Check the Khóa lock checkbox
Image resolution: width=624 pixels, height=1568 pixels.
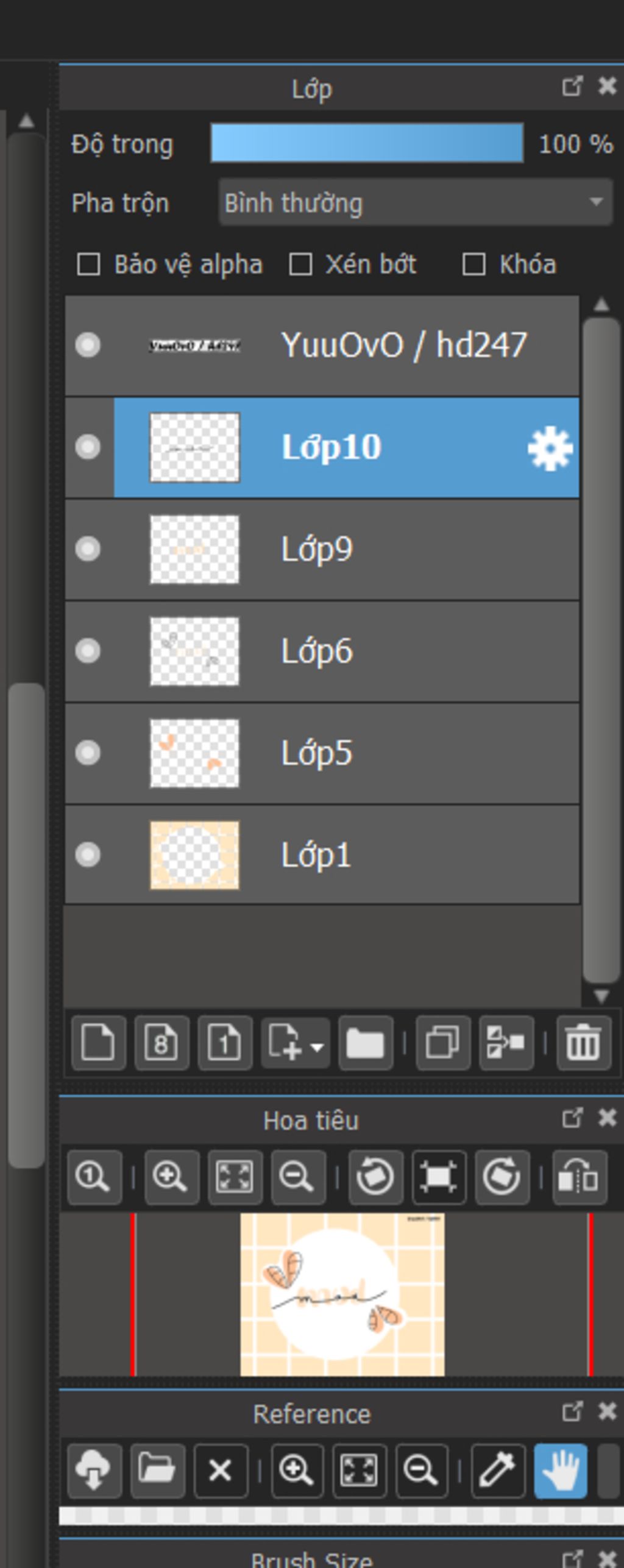tap(474, 265)
